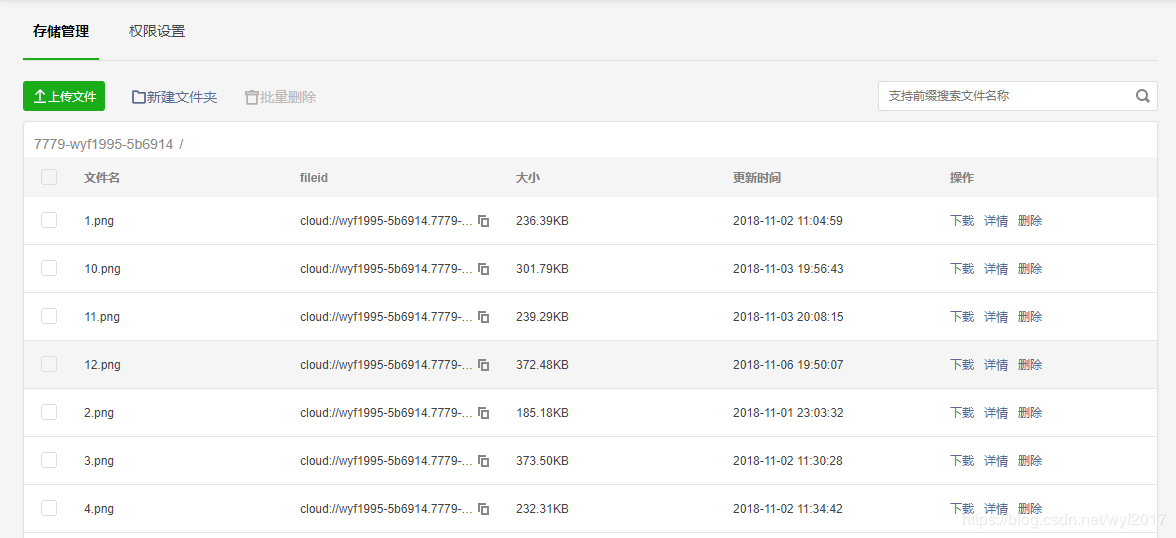The image size is (1176, 538).
Task: Copy the fileid of 10.png
Action: [484, 269]
